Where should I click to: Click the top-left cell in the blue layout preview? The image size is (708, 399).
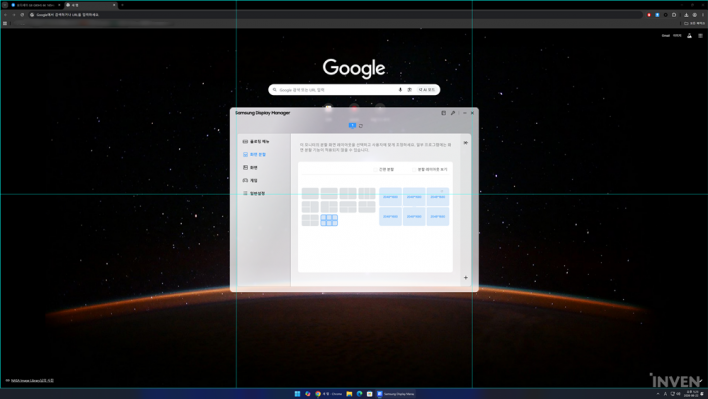tap(391, 197)
